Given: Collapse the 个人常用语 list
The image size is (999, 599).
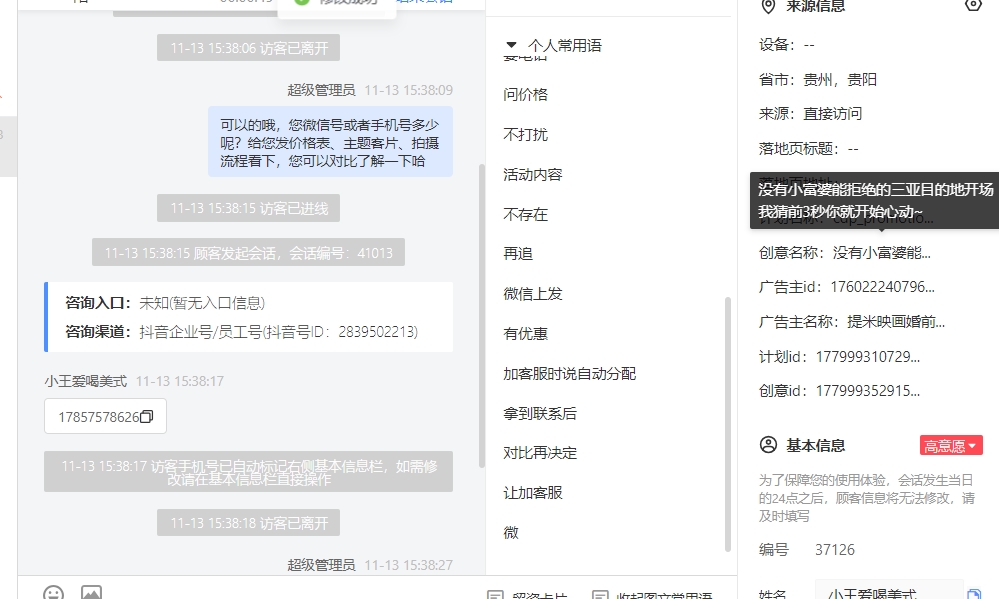Looking at the screenshot, I should (511, 45).
